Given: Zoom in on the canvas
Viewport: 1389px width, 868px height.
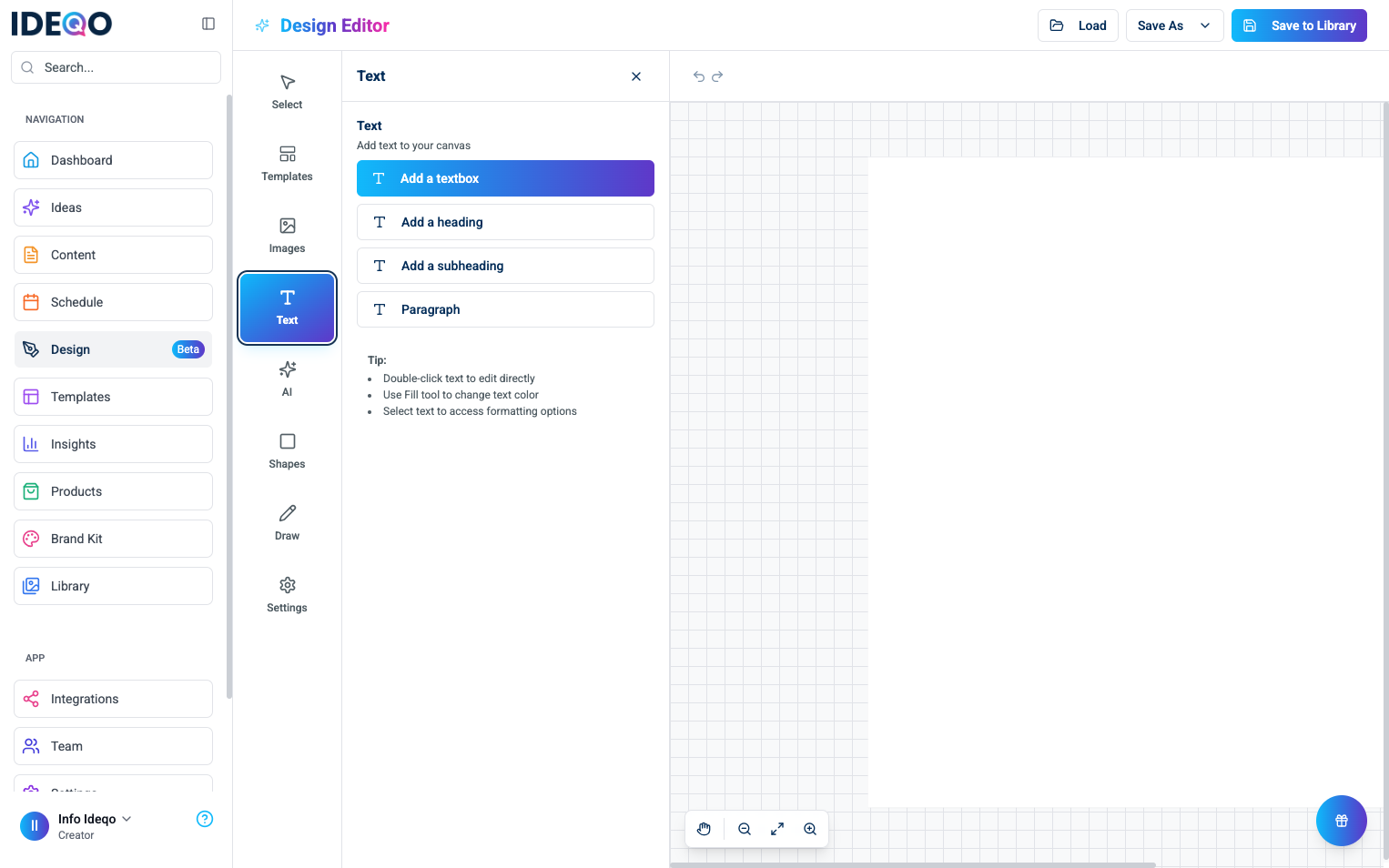Looking at the screenshot, I should click(x=810, y=829).
